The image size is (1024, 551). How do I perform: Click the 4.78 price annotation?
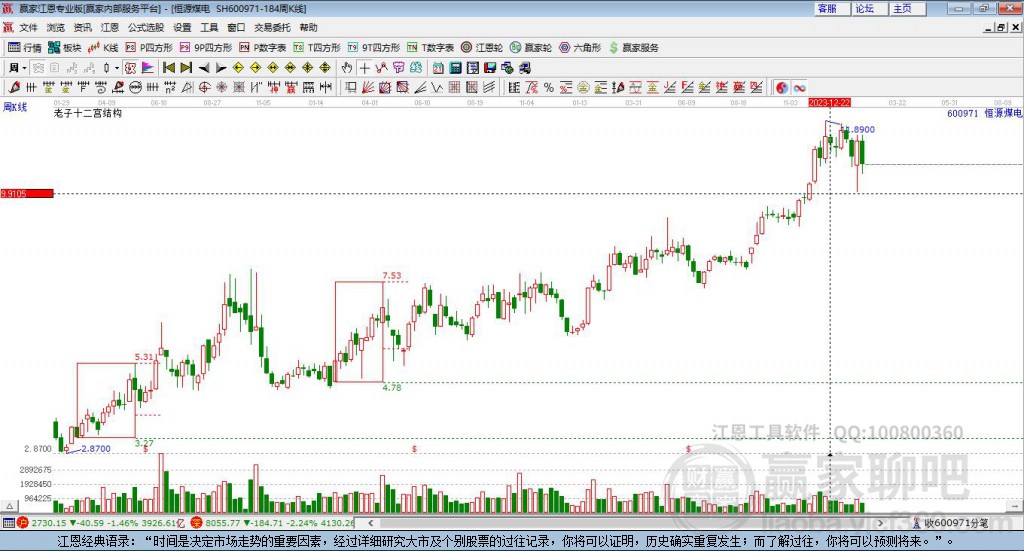[392, 387]
